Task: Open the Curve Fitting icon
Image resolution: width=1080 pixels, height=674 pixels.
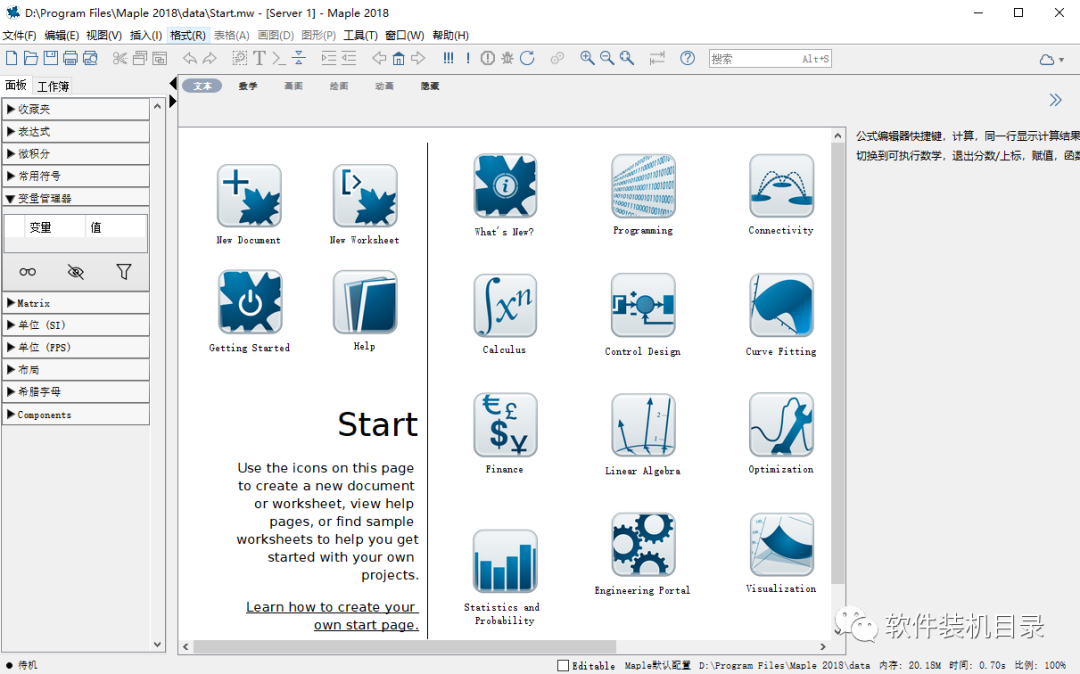Action: point(781,306)
